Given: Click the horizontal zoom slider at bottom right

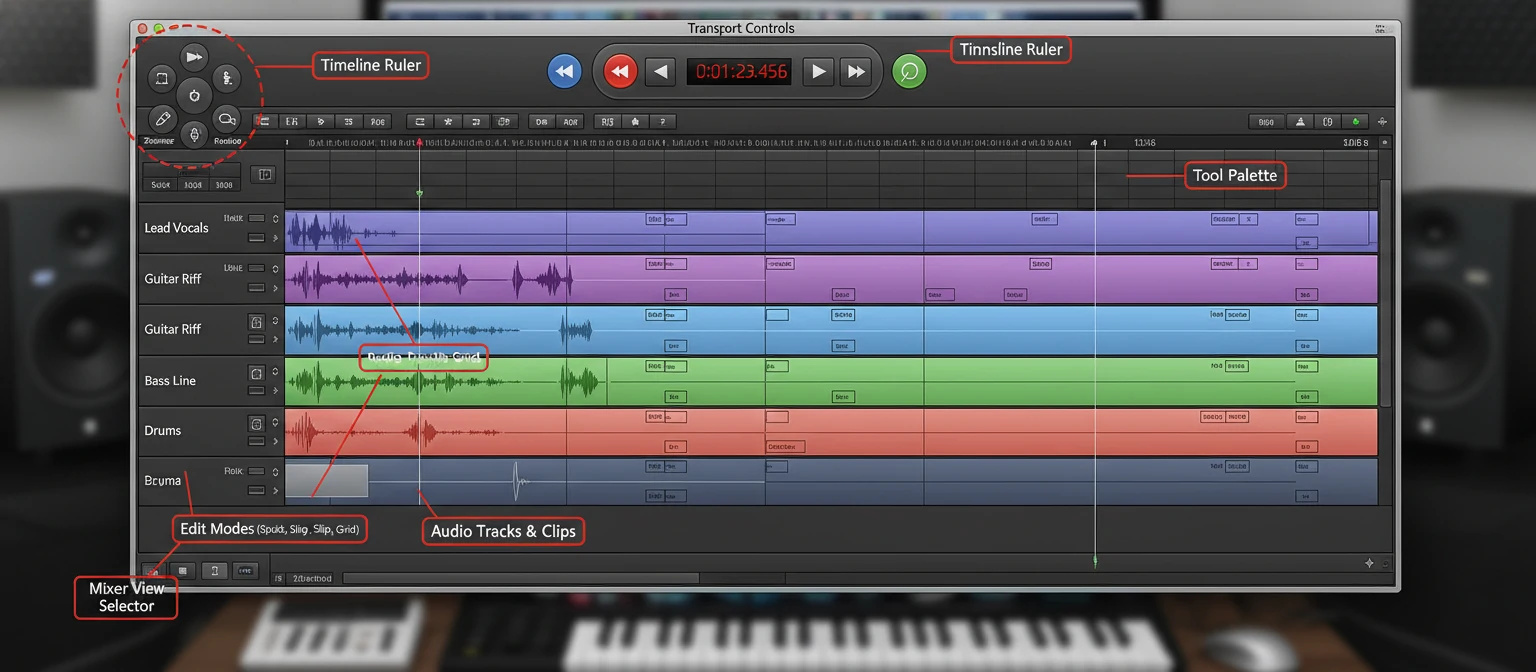Looking at the screenshot, I should (1370, 563).
